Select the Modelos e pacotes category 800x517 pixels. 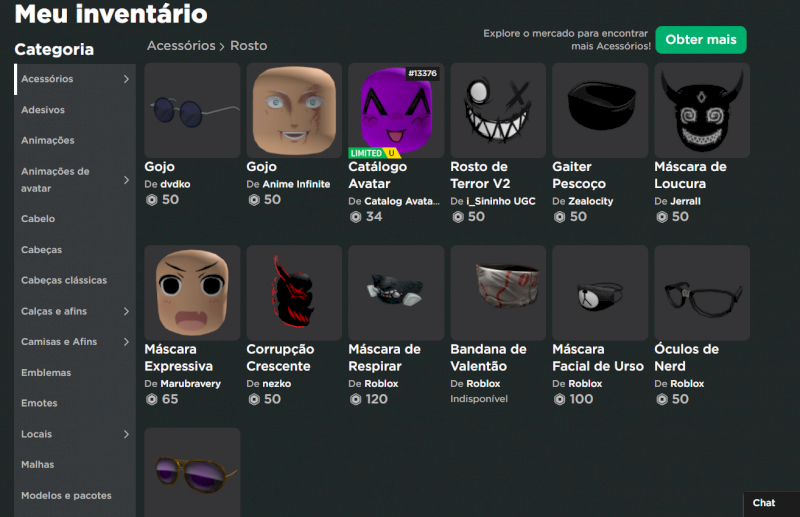pyautogui.click(x=75, y=496)
